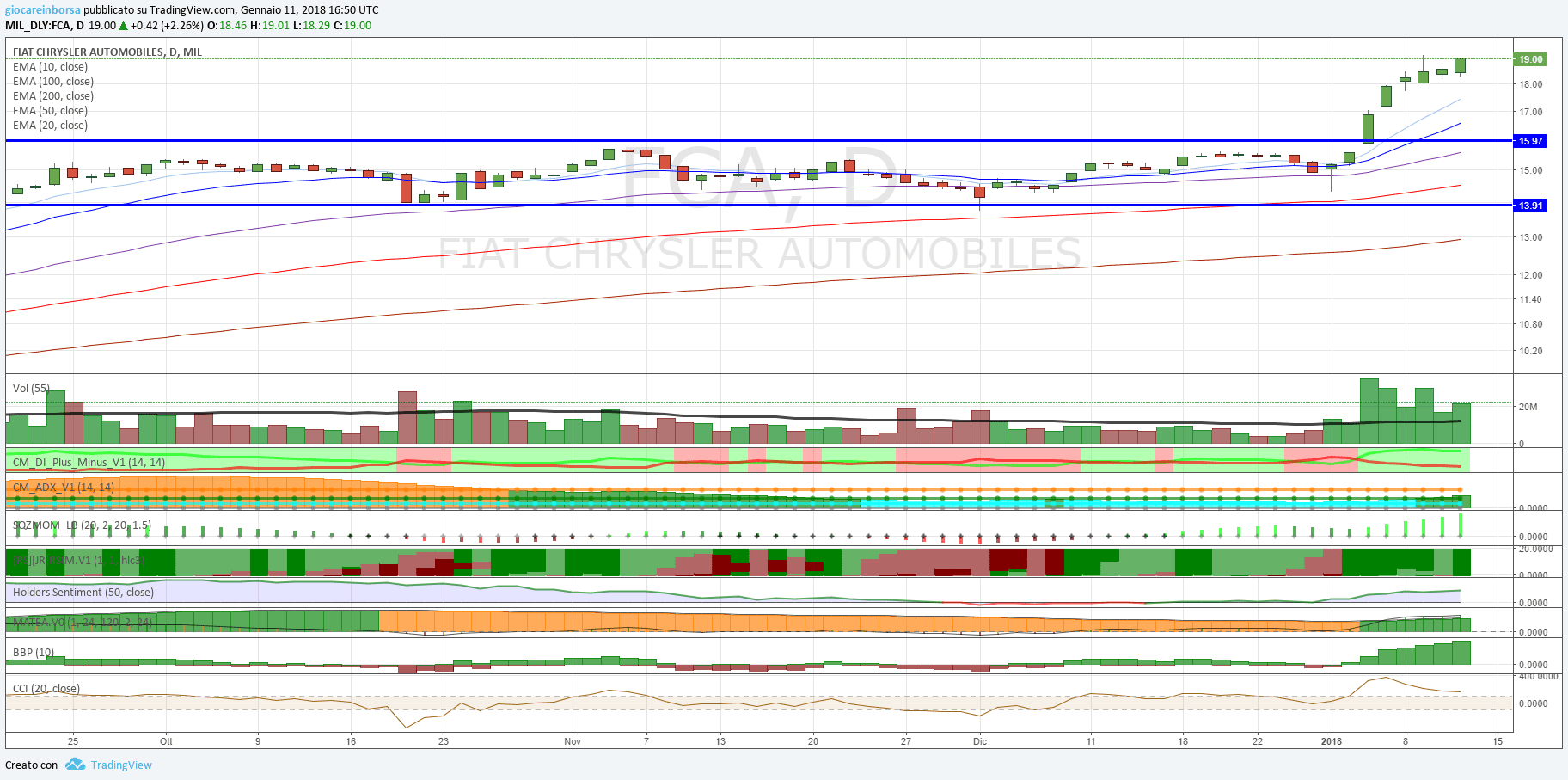Click the 13.91 horizontal line price tag
This screenshot has width=1568, height=780.
[1530, 206]
